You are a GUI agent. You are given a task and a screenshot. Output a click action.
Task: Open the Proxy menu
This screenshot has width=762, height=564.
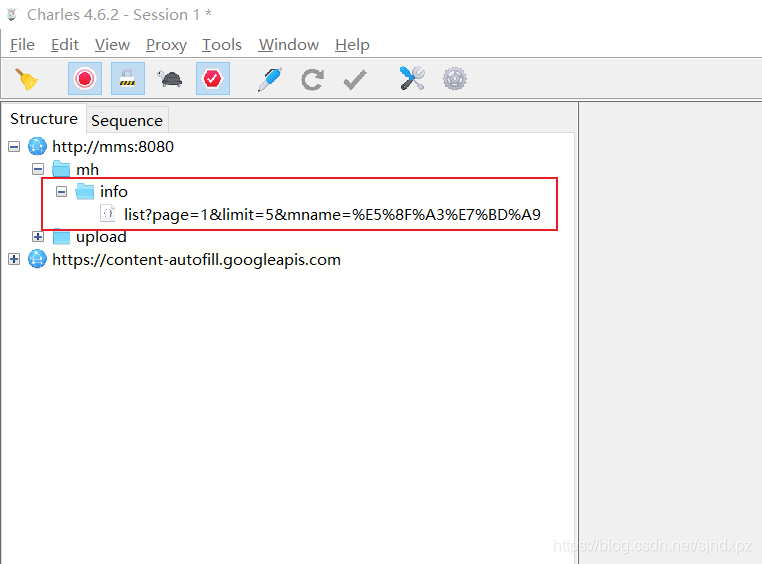(x=166, y=45)
